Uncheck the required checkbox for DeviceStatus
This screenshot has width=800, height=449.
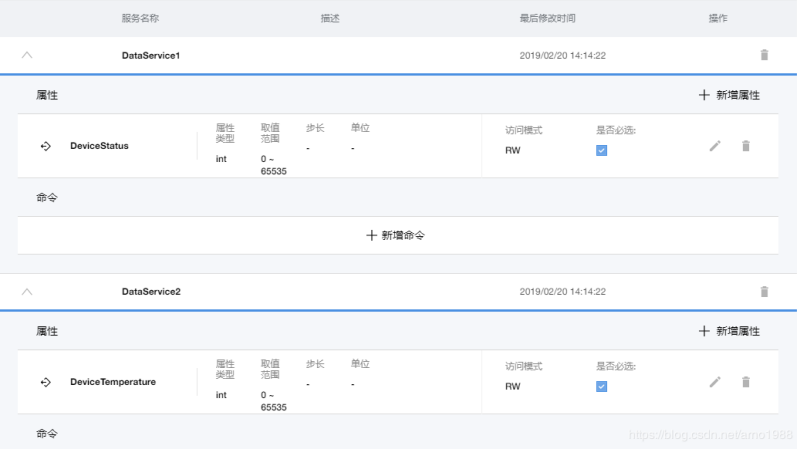click(602, 150)
